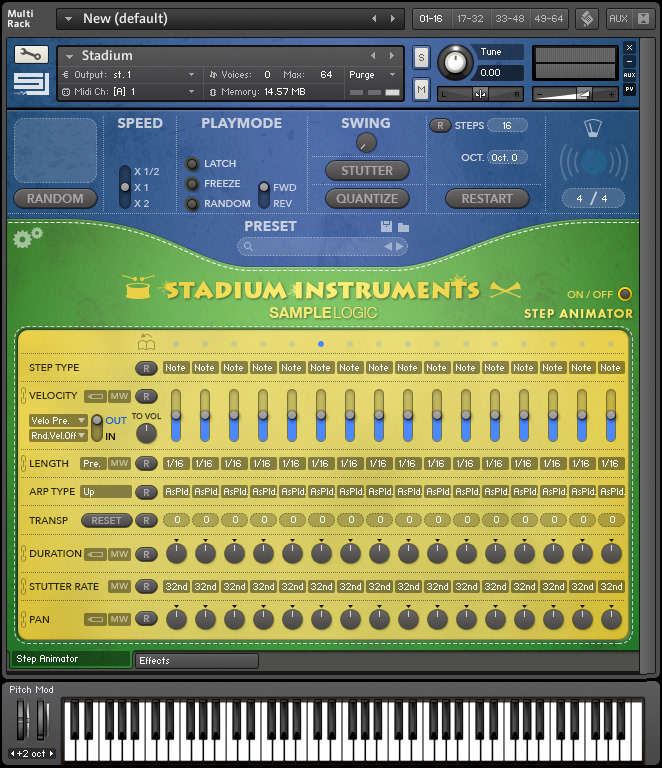
Task: Select next preset arrow in preset bar
Action: [400, 246]
